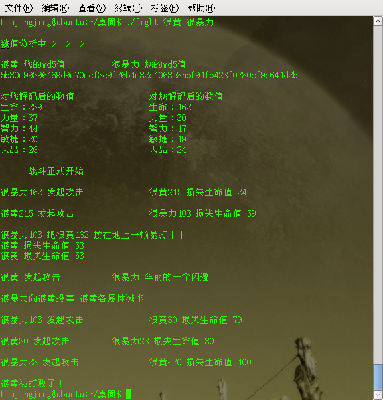Click the loading line with three arrows
The image size is (383, 400).
[x=42, y=43]
